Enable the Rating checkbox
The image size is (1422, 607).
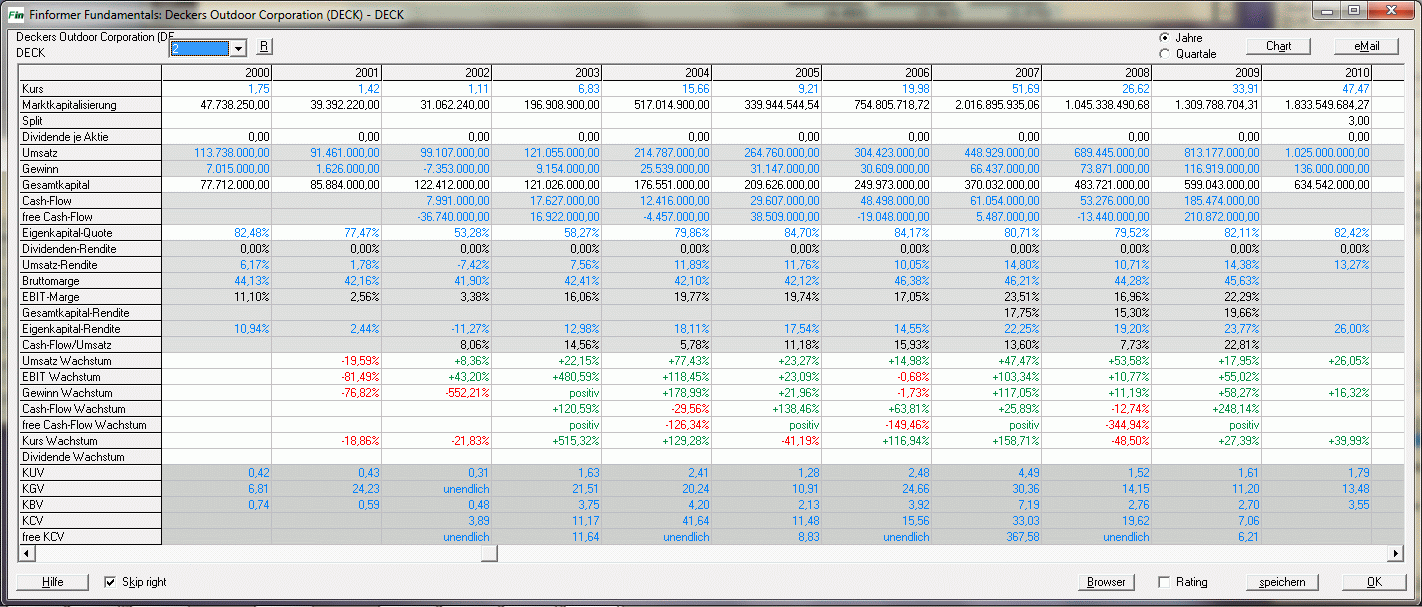(x=1164, y=581)
